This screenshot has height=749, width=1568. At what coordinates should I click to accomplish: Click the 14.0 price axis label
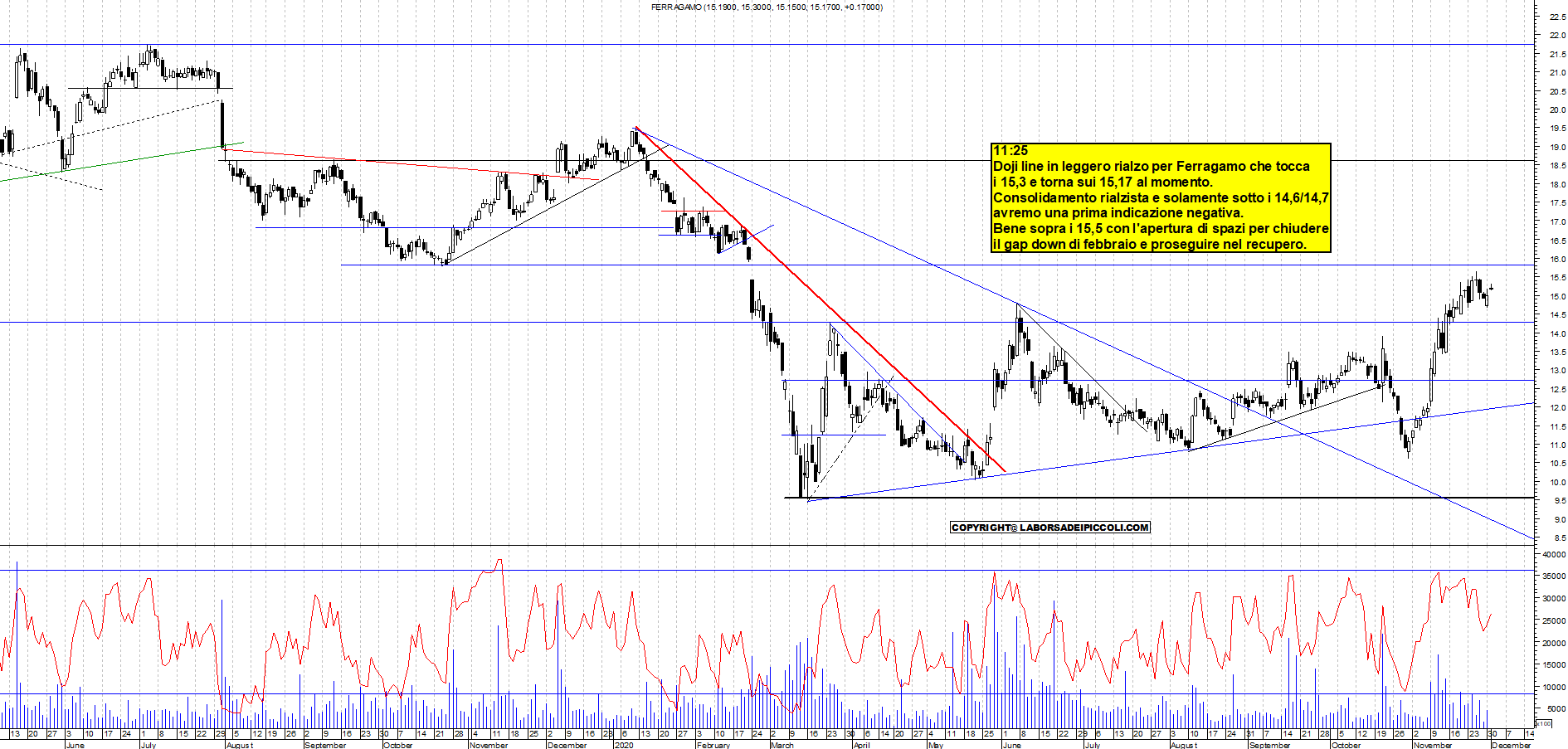[x=1557, y=333]
